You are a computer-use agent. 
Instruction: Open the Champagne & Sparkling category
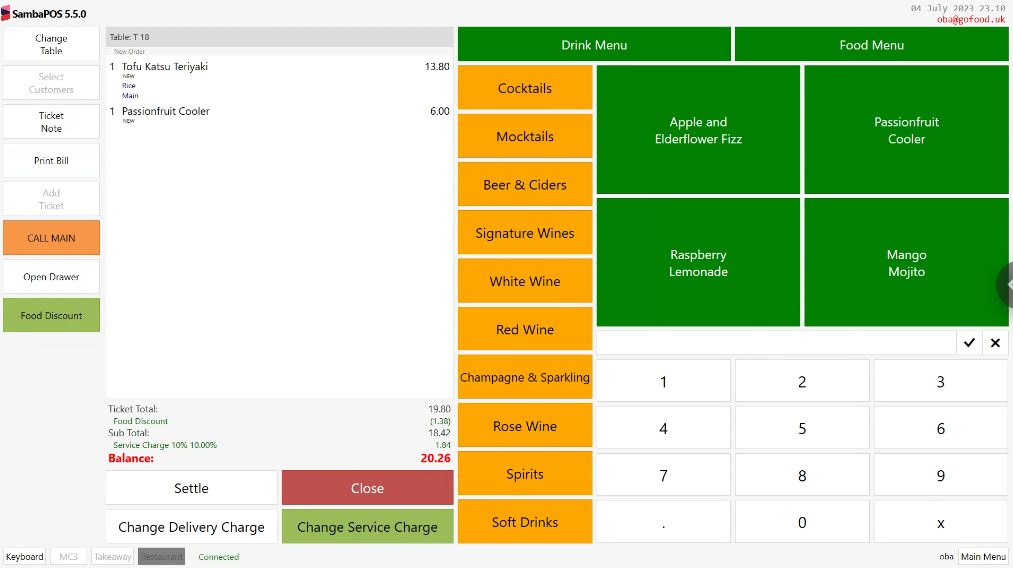pyautogui.click(x=525, y=377)
